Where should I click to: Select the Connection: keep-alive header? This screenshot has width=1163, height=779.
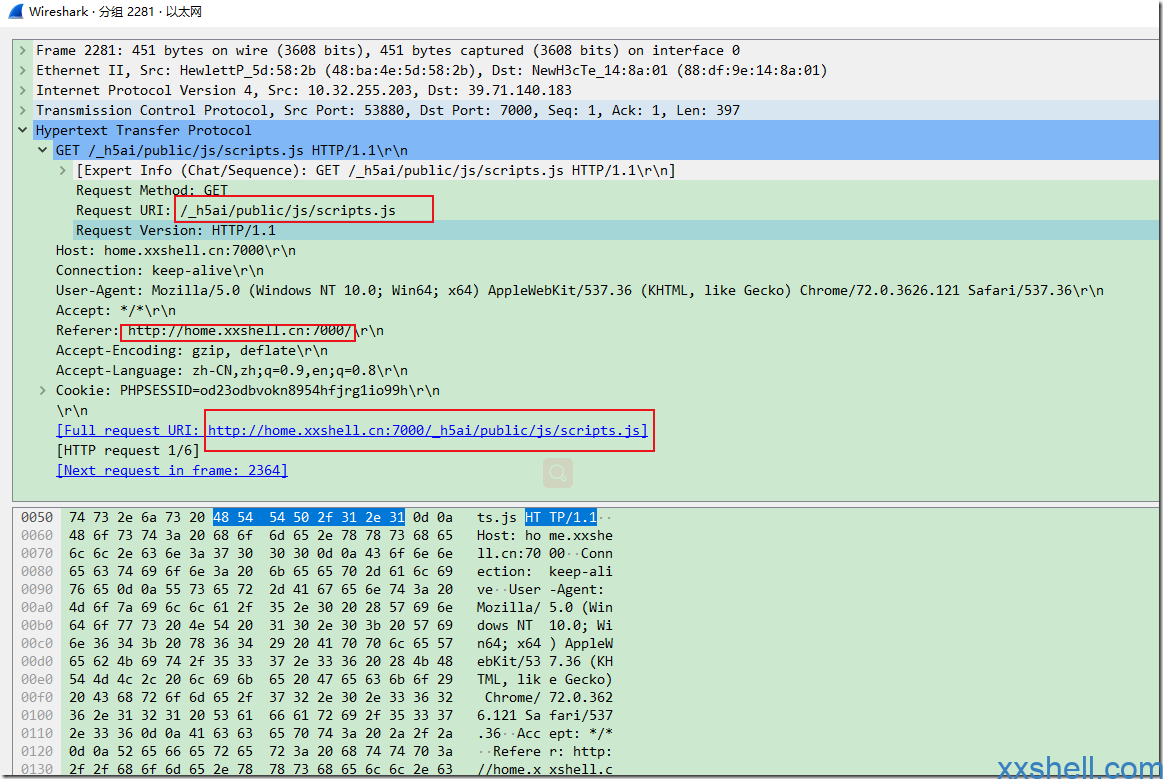click(x=159, y=271)
